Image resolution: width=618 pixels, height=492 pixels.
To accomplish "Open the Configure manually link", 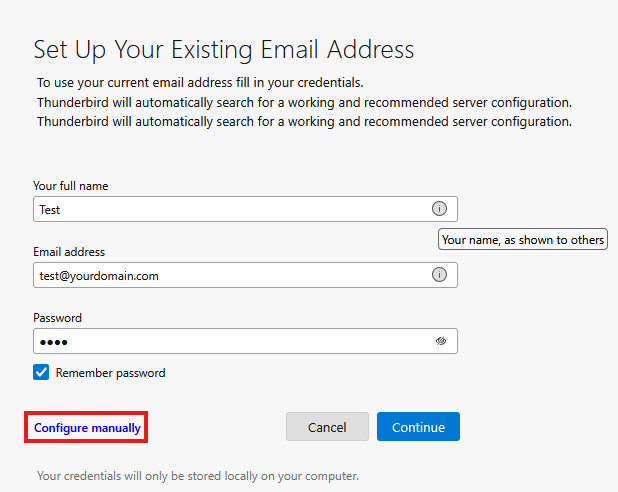I will pos(87,428).
